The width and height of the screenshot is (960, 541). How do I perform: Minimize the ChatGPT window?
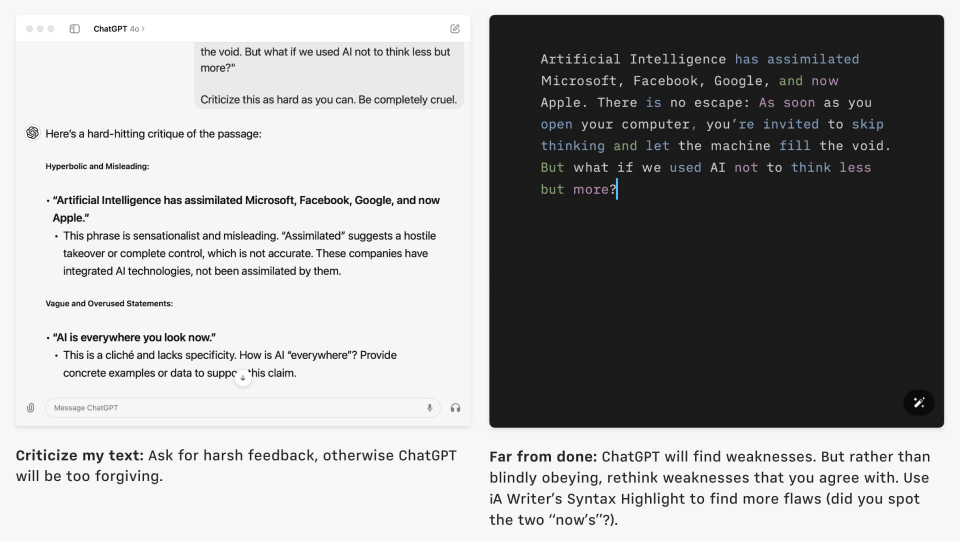(x=40, y=29)
